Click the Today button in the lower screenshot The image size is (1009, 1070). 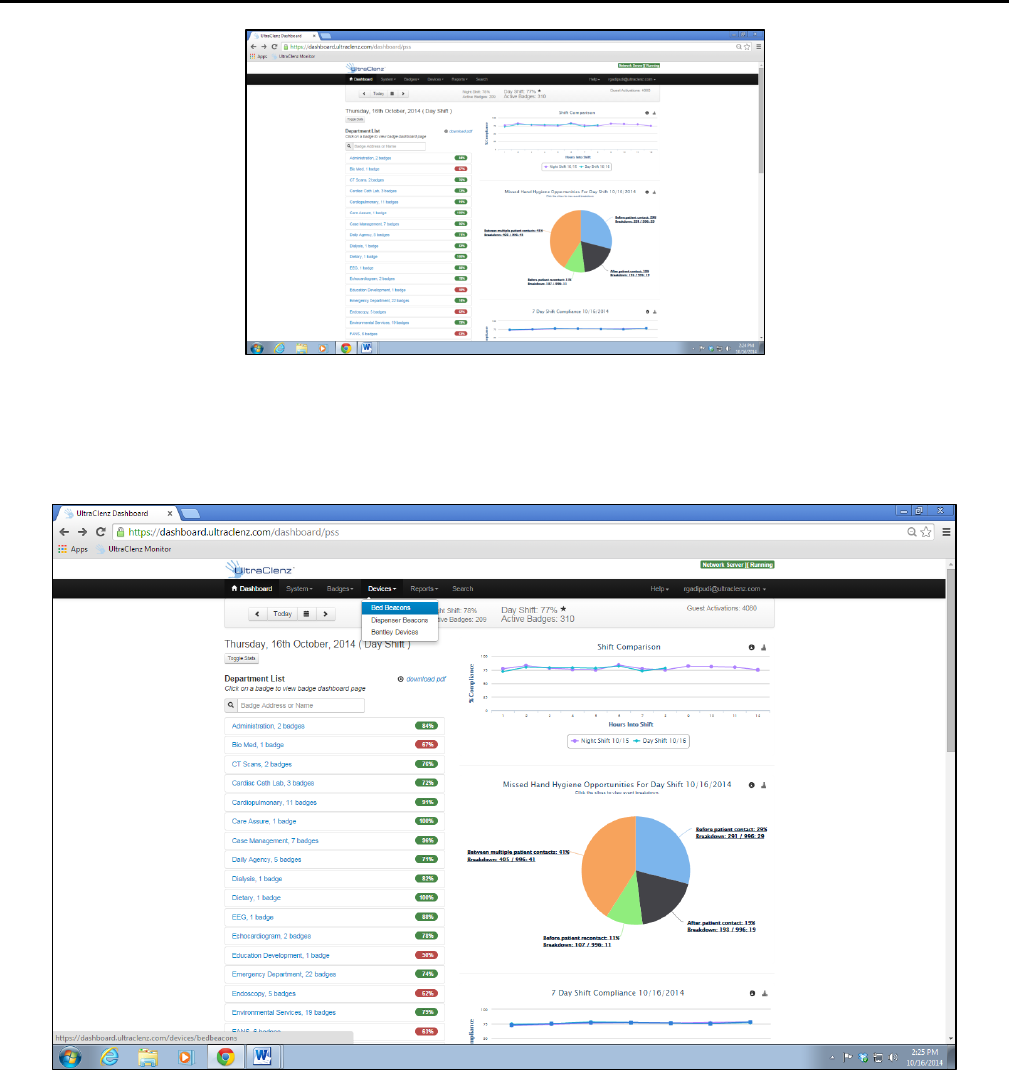point(282,614)
